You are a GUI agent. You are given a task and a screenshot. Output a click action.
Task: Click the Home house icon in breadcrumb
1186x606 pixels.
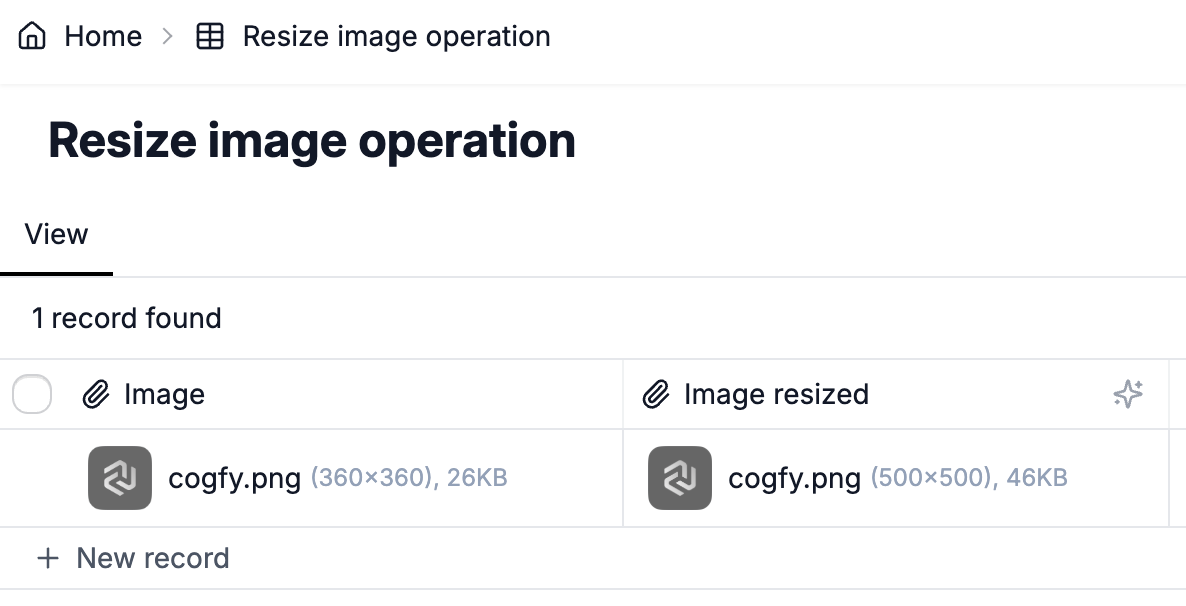(32, 36)
